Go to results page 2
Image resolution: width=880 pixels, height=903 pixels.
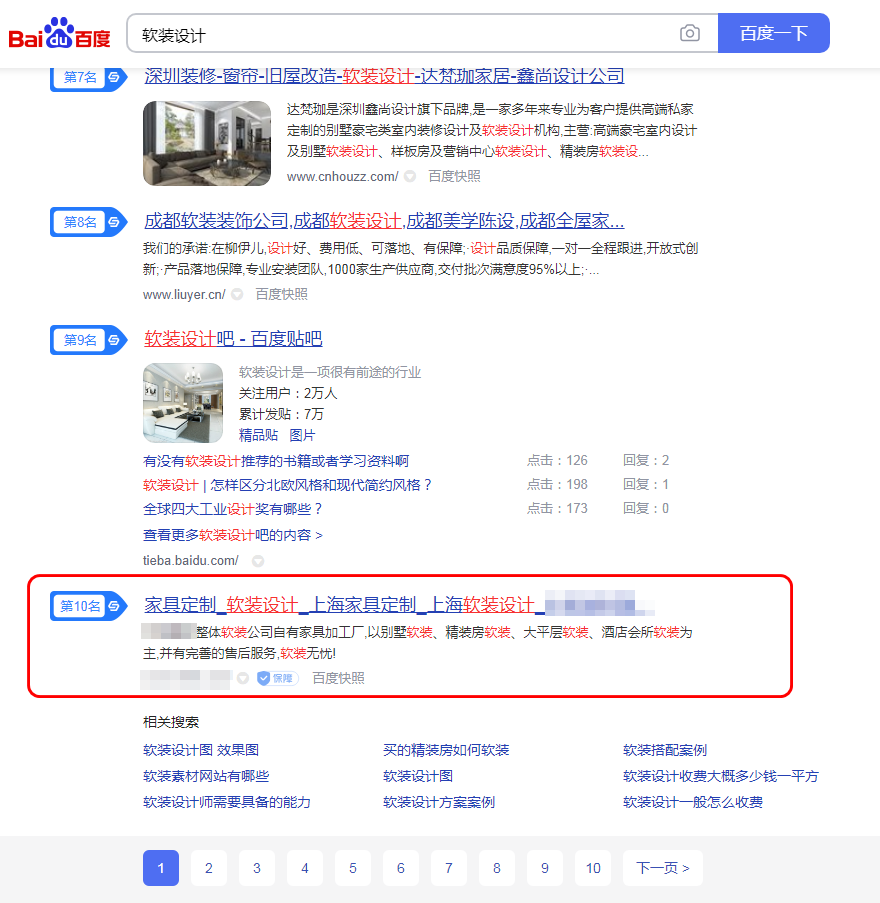[208, 868]
